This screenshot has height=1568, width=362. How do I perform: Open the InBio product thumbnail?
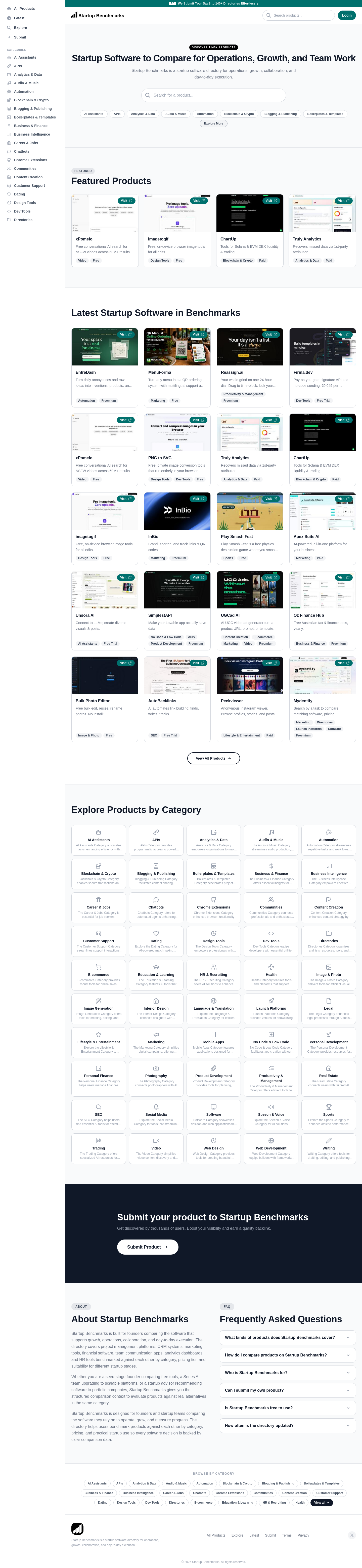177,511
